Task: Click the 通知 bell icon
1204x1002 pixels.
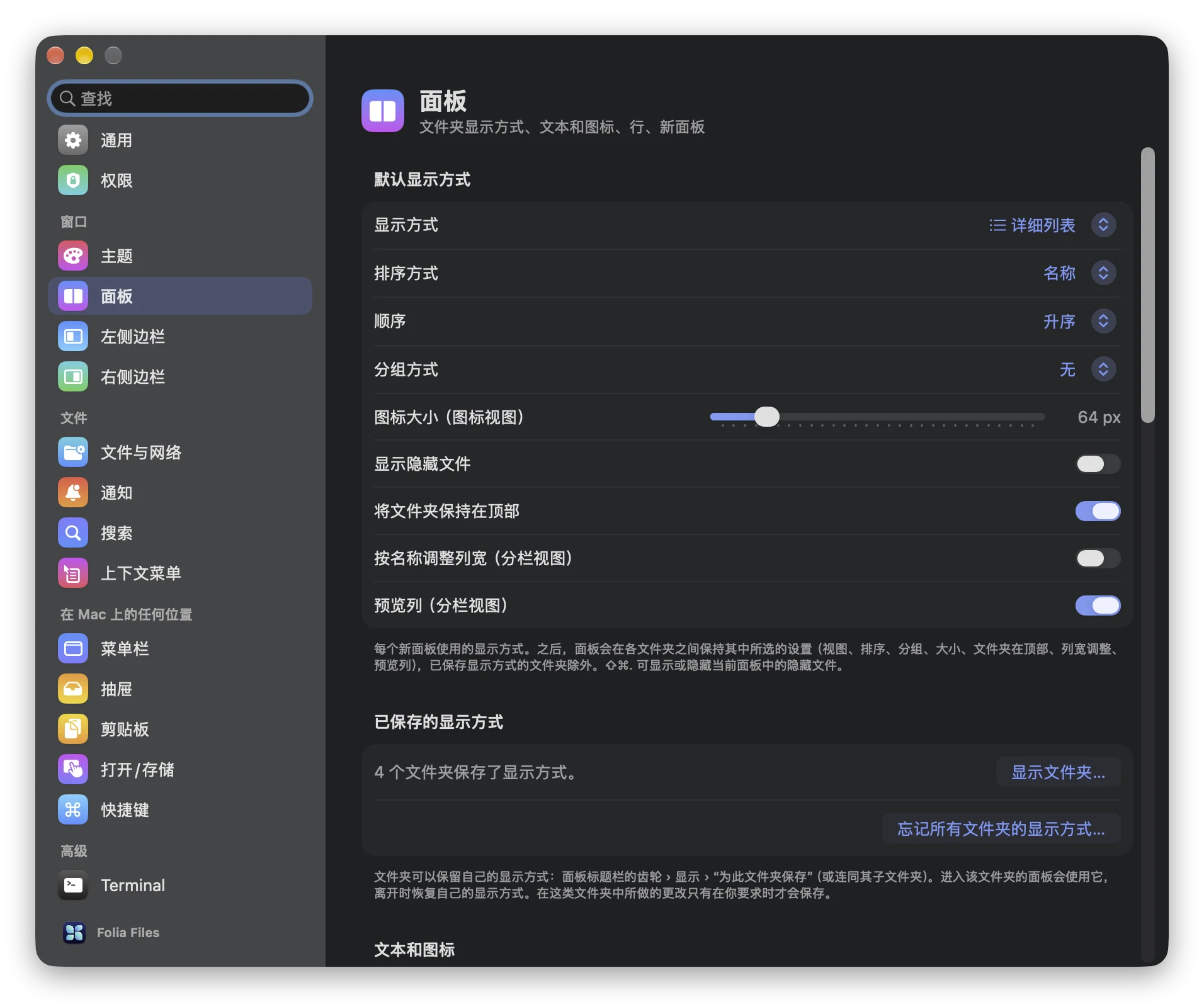Action: [73, 493]
